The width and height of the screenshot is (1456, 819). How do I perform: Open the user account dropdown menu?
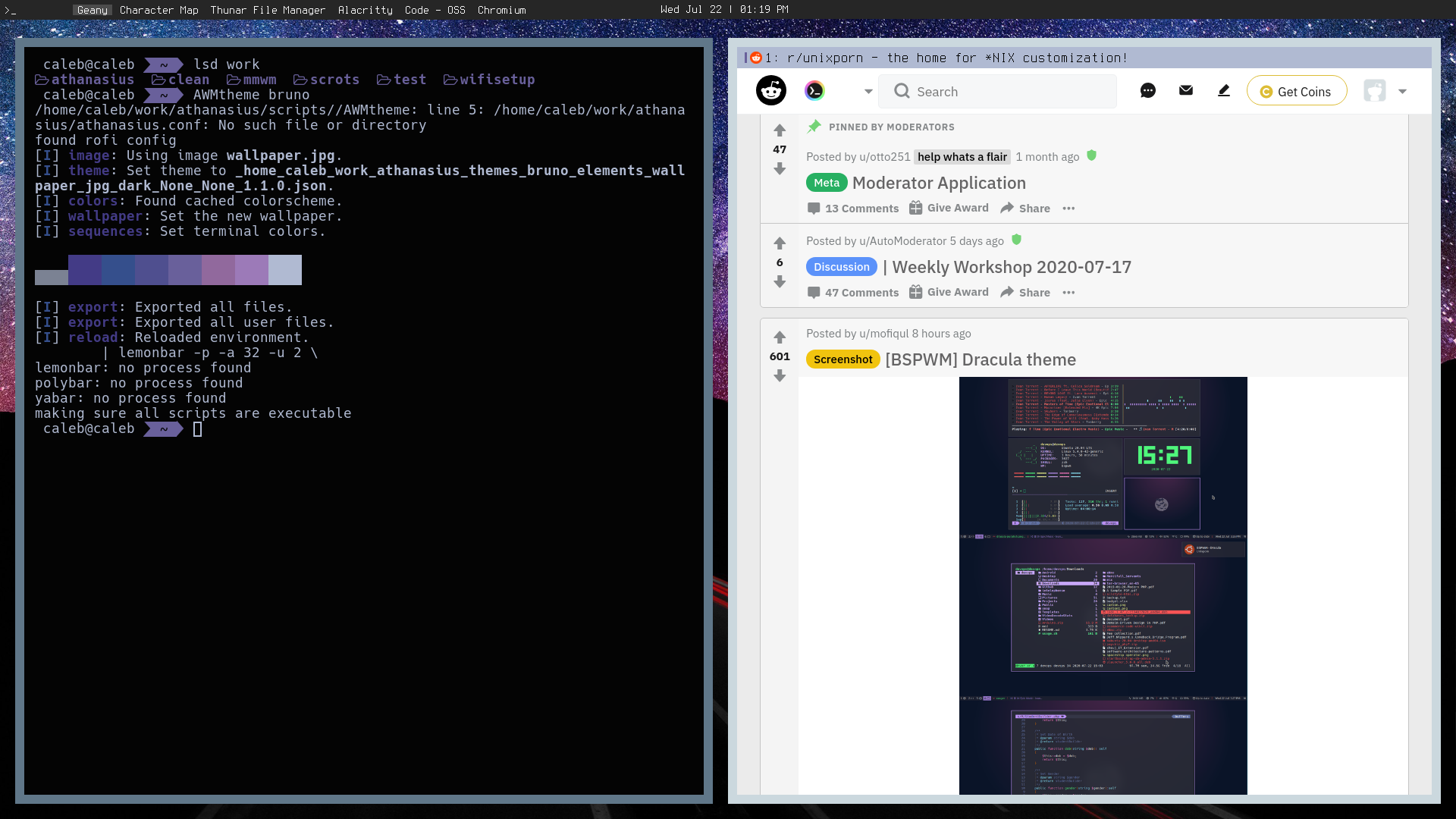tap(1402, 92)
